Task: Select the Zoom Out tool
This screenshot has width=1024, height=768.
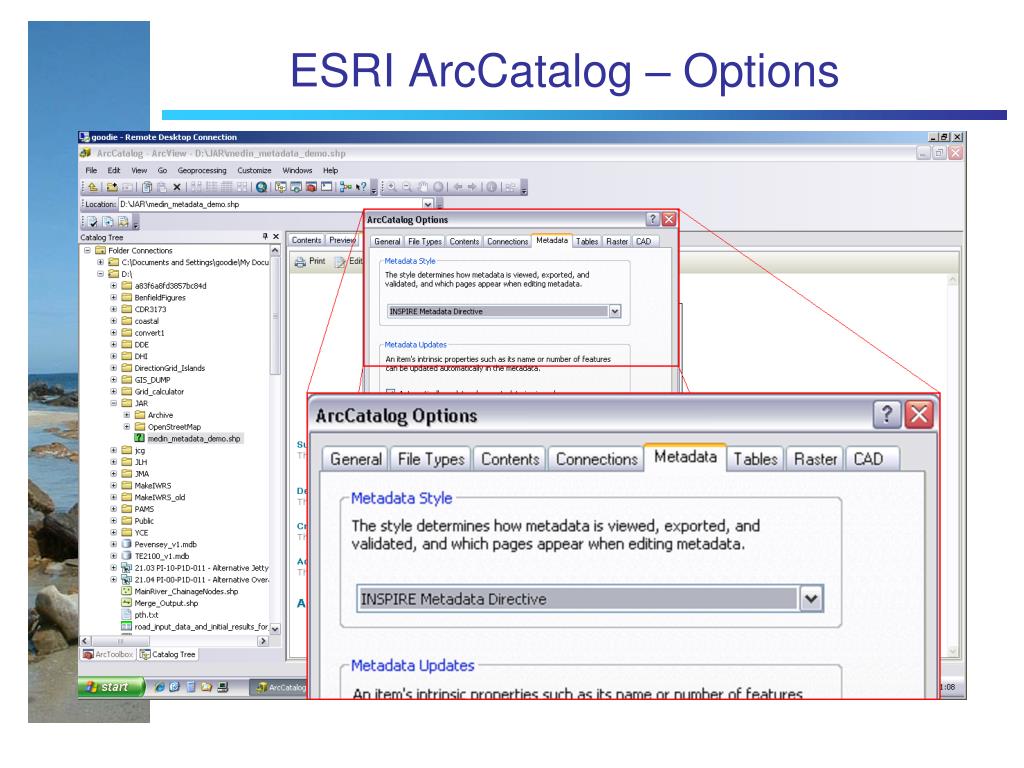Action: click(407, 187)
